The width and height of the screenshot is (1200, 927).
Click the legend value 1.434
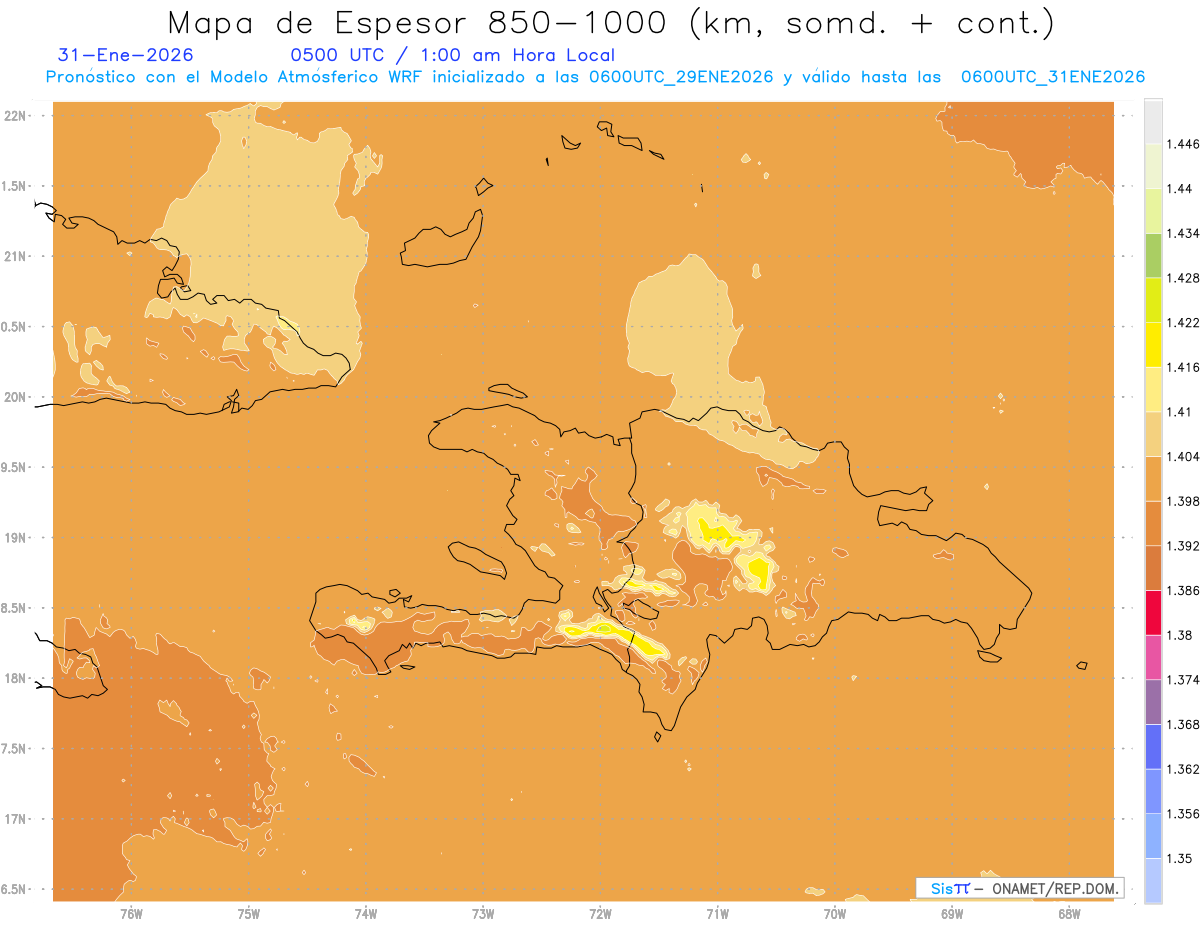1182,233
